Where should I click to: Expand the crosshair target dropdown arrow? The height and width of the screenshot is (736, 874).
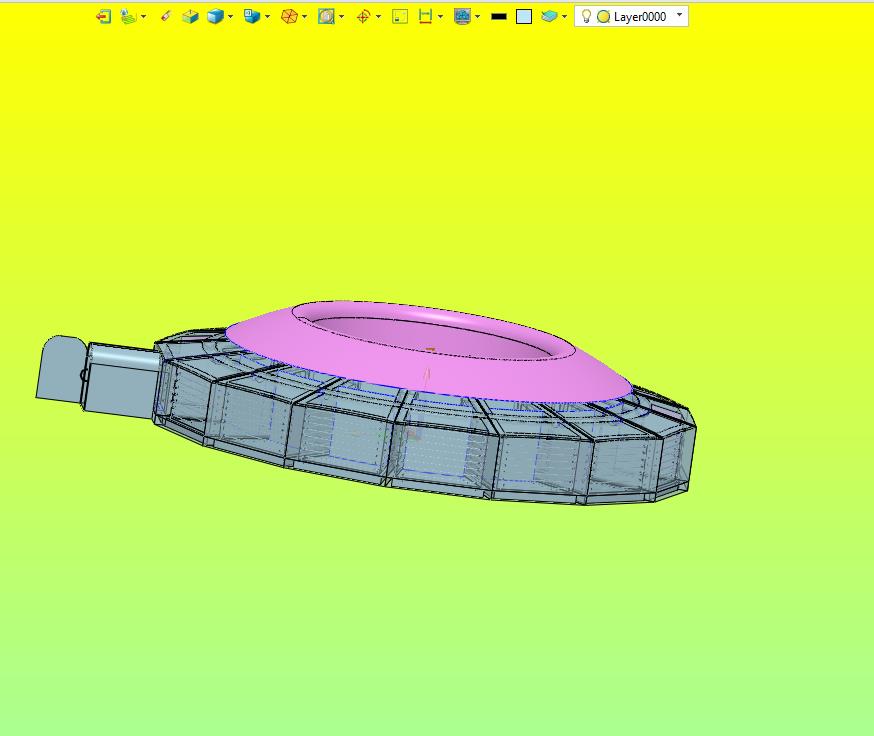[x=378, y=17]
